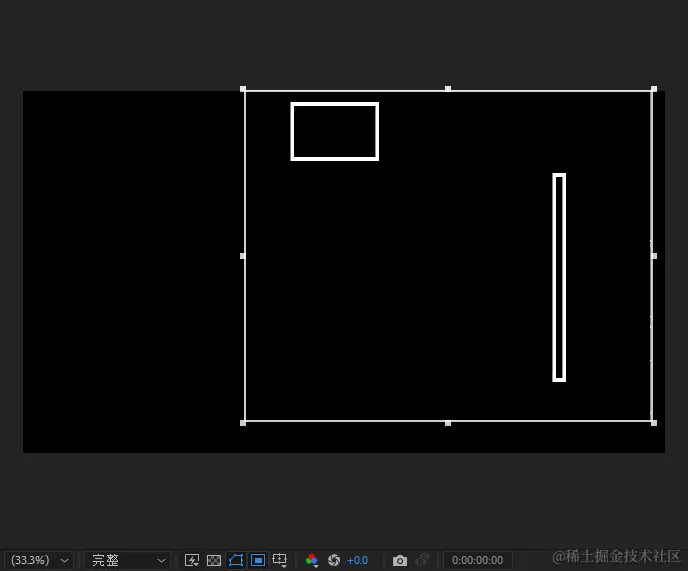Click the left-middle selection handle
Image resolution: width=688 pixels, height=571 pixels.
(x=243, y=256)
